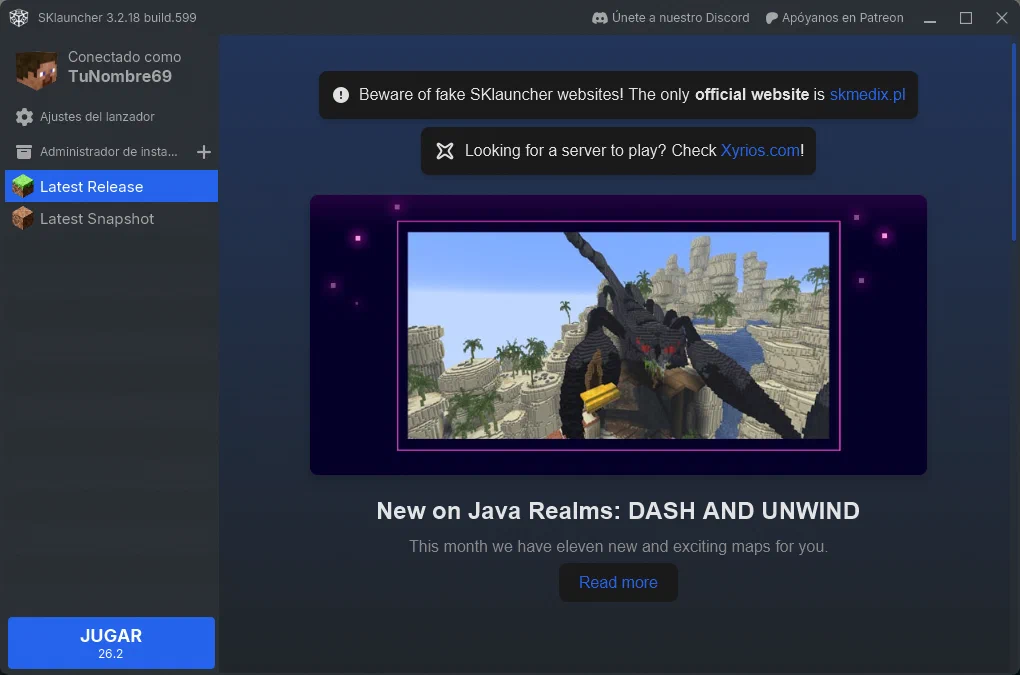Viewport: 1020px width, 675px height.
Task: Click Read more on the Java Realms news
Action: coord(618,582)
